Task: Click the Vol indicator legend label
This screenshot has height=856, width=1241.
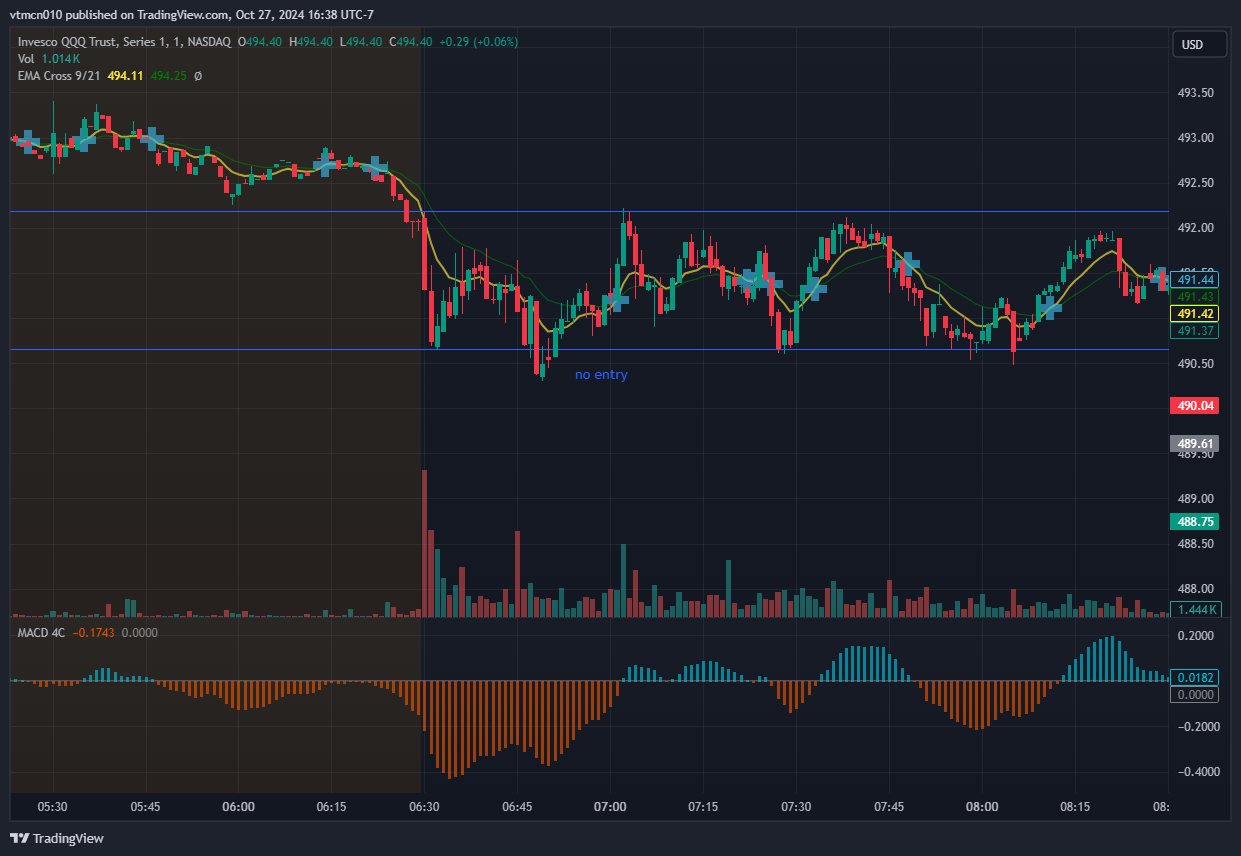Action: coord(27,59)
